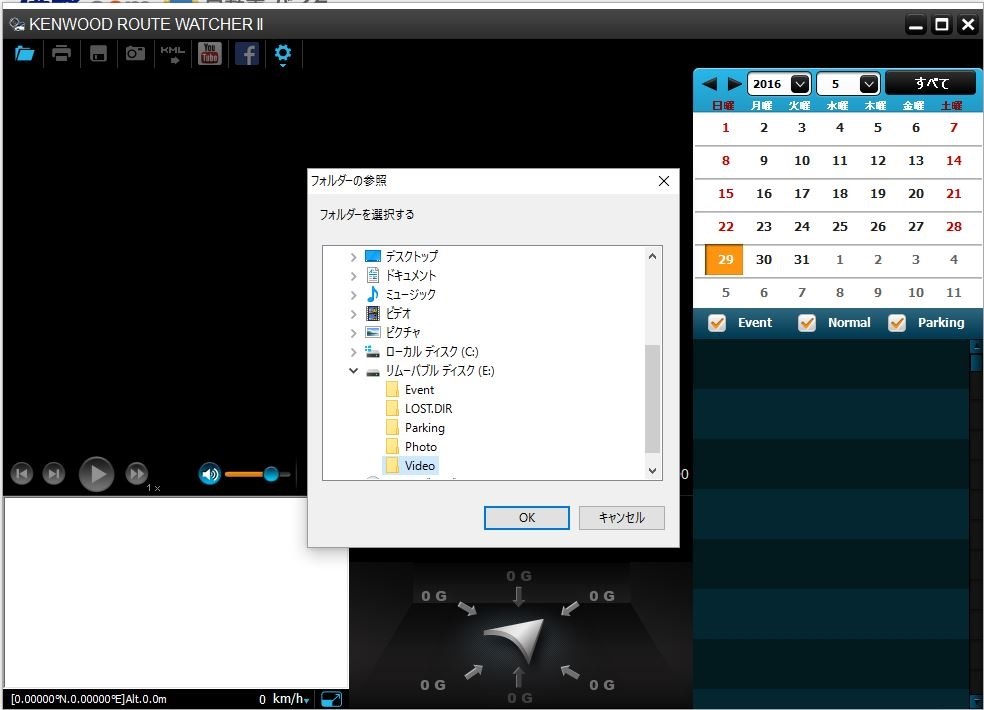The width and height of the screenshot is (984, 710).
Task: Expand the ミュージック tree node
Action: pyautogui.click(x=353, y=295)
